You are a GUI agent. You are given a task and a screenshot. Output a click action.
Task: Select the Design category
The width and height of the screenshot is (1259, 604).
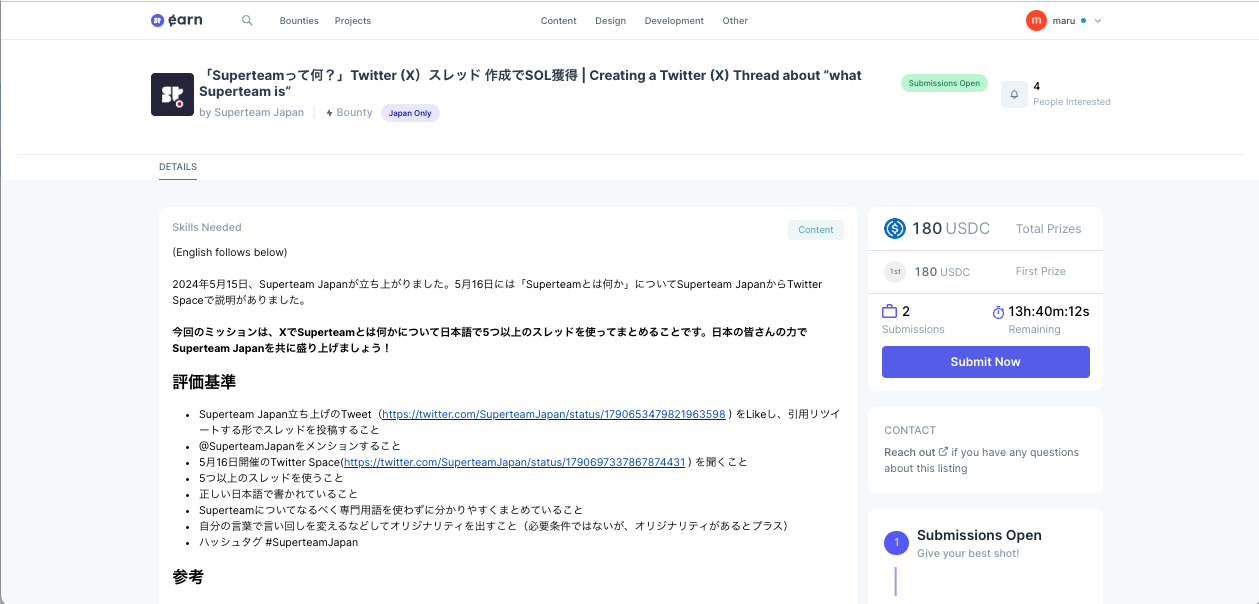click(x=610, y=20)
